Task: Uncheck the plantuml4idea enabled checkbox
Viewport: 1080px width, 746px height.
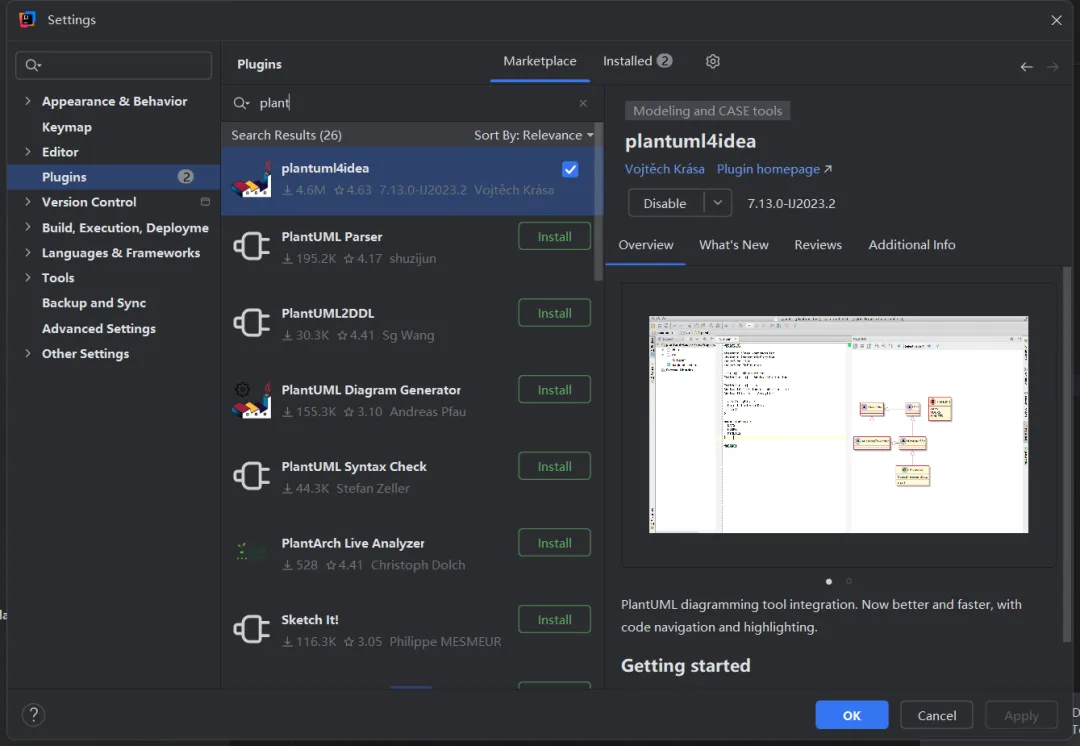Action: 570,169
